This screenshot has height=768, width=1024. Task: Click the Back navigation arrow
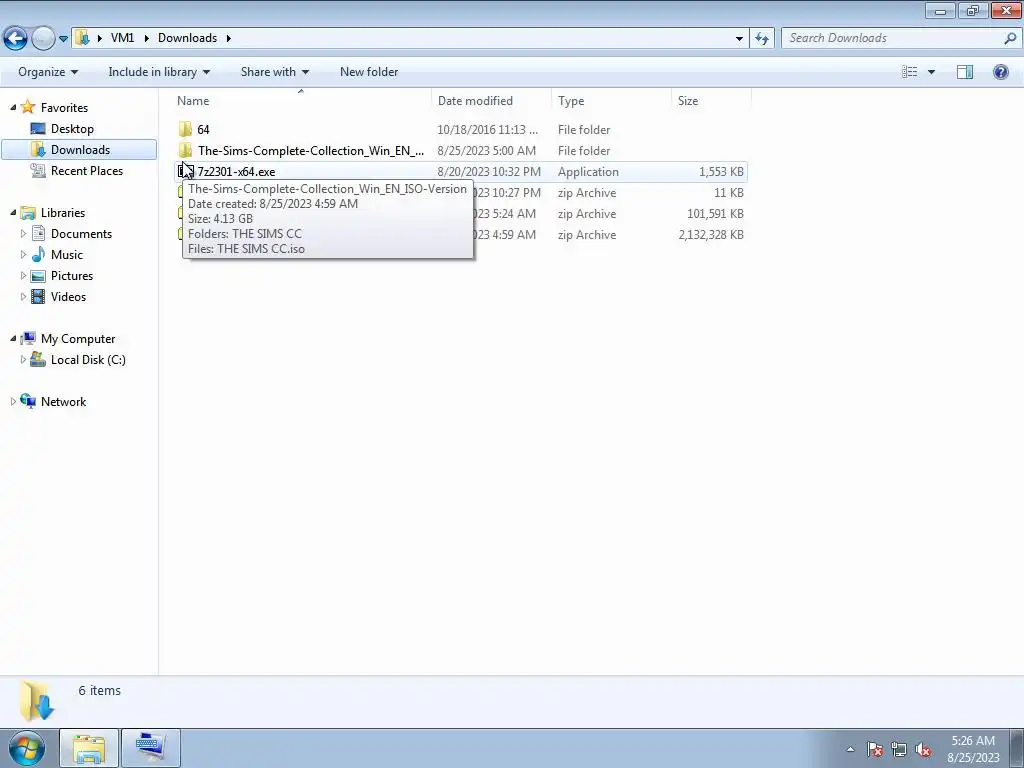tap(16, 39)
